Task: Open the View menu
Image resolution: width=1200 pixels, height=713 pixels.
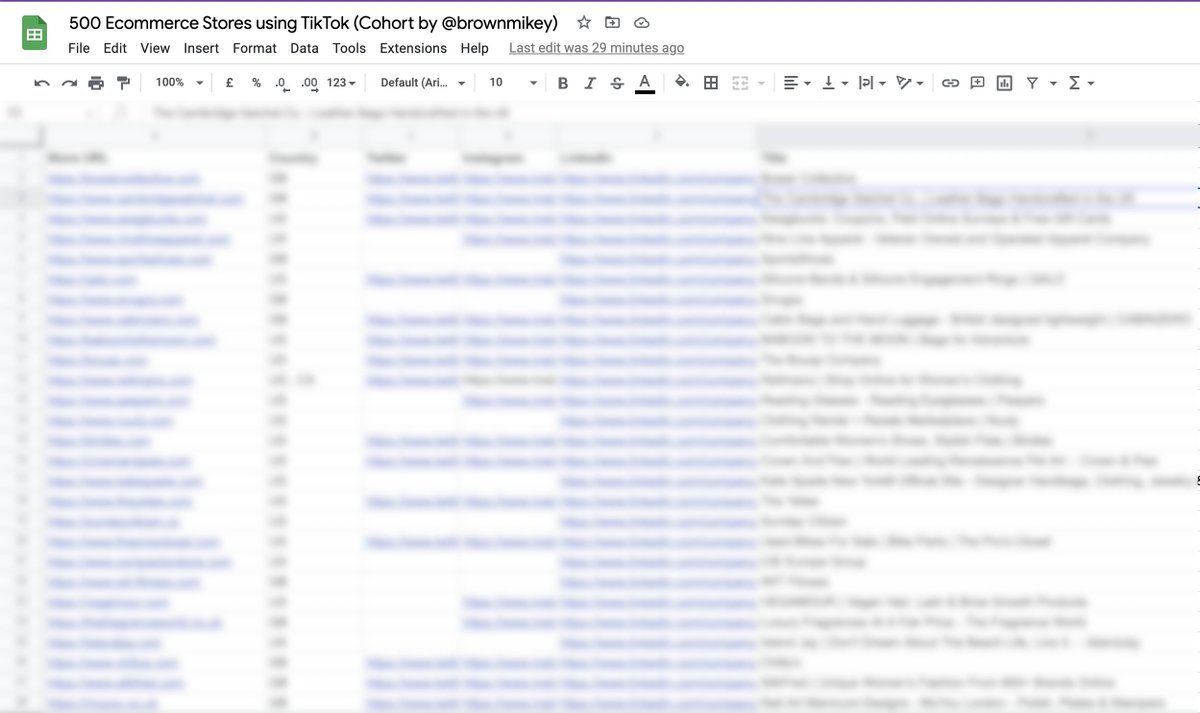Action: click(155, 48)
